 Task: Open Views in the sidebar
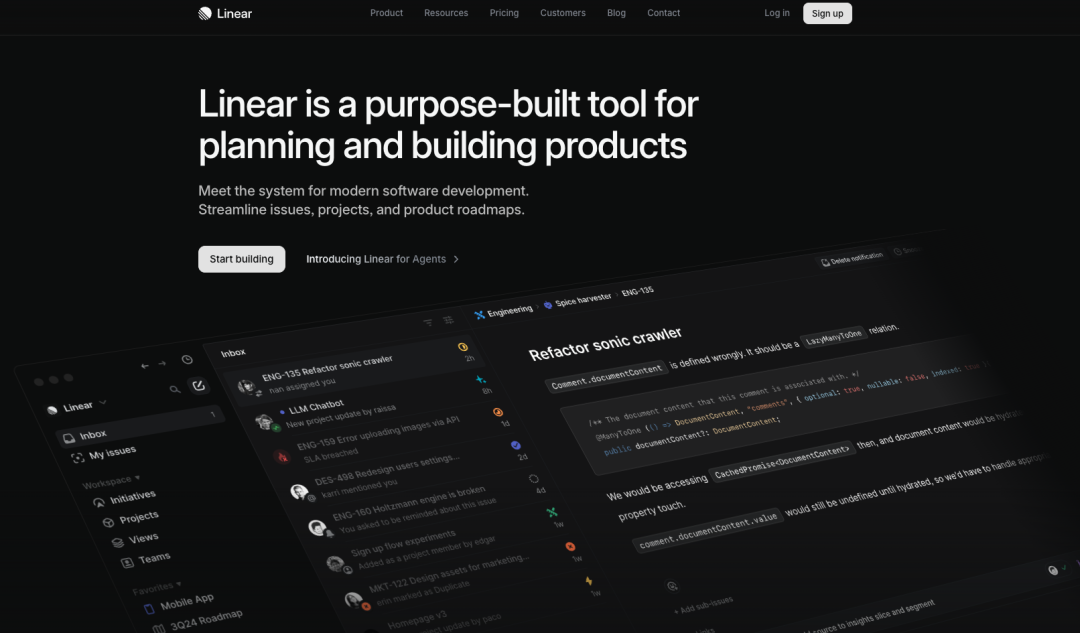136,539
